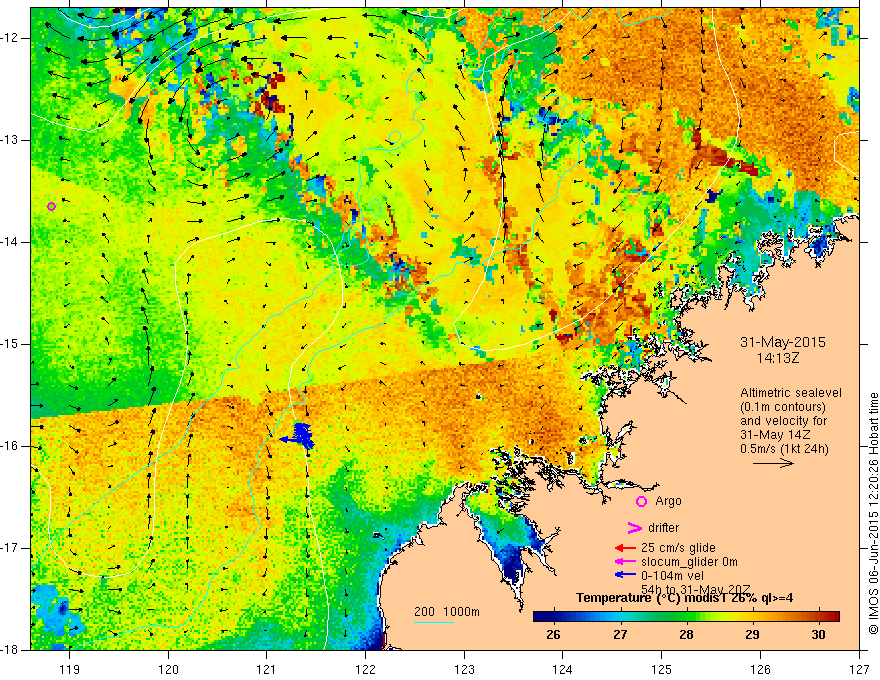Click the 200 1000m bathymetry label
Screen dimensions: 880x680
click(447, 612)
